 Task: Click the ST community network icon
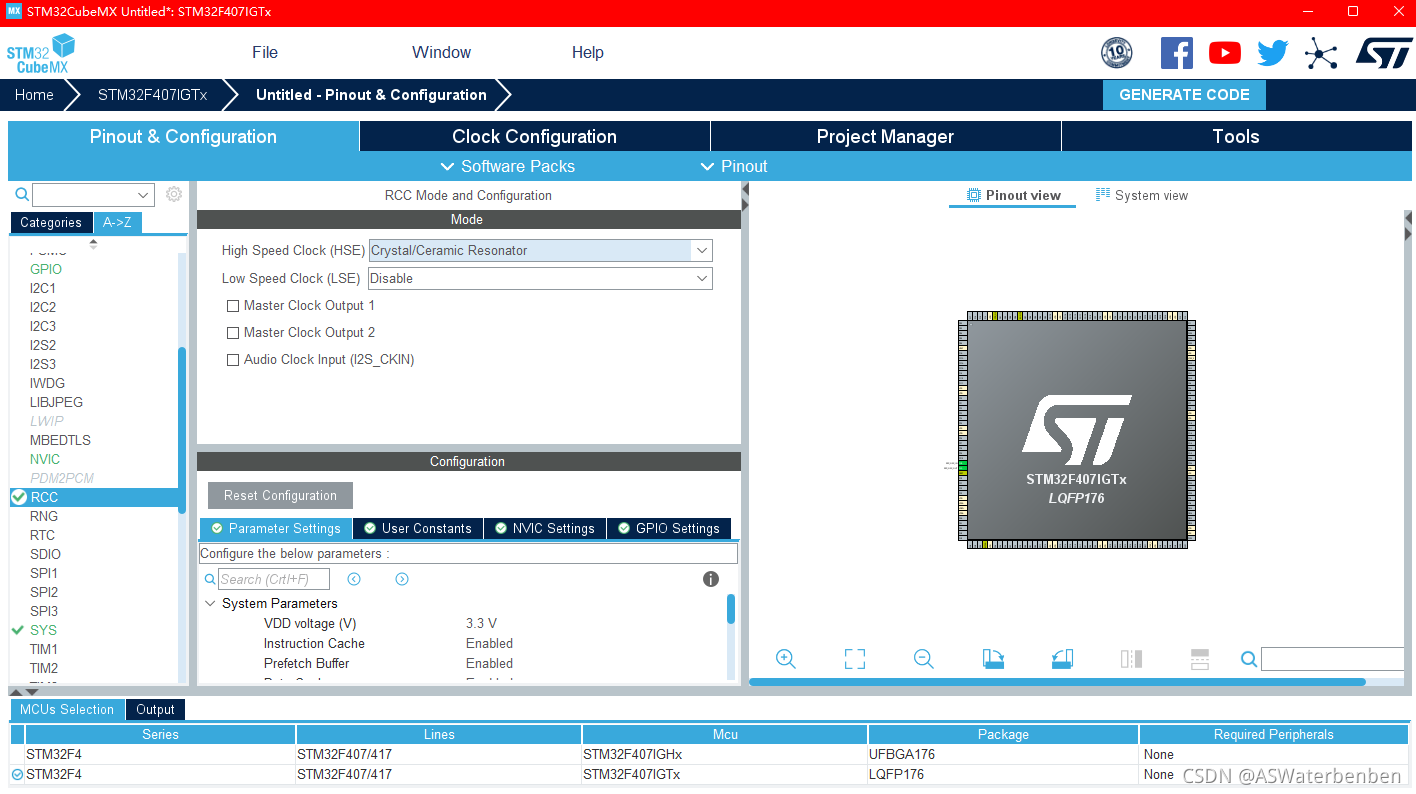(x=1321, y=53)
